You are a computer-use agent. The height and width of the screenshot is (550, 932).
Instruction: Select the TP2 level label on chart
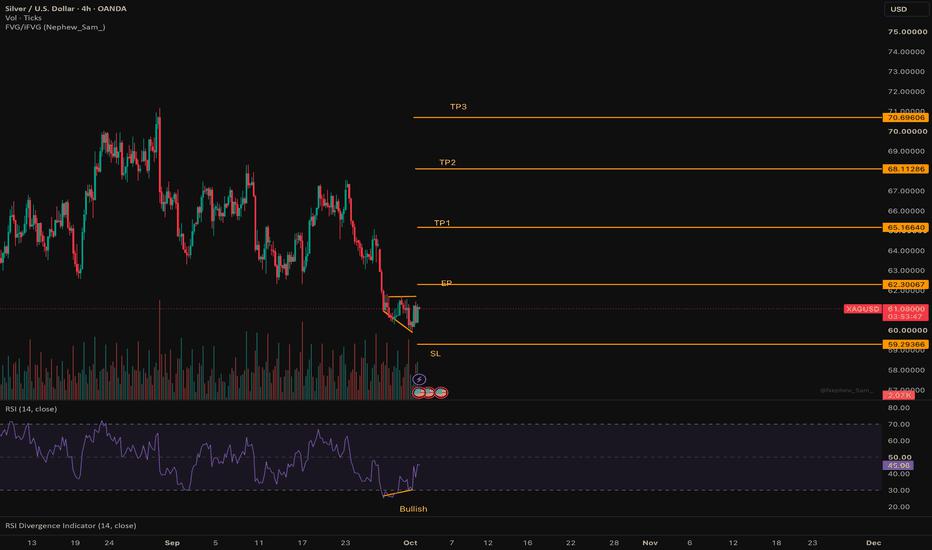448,162
